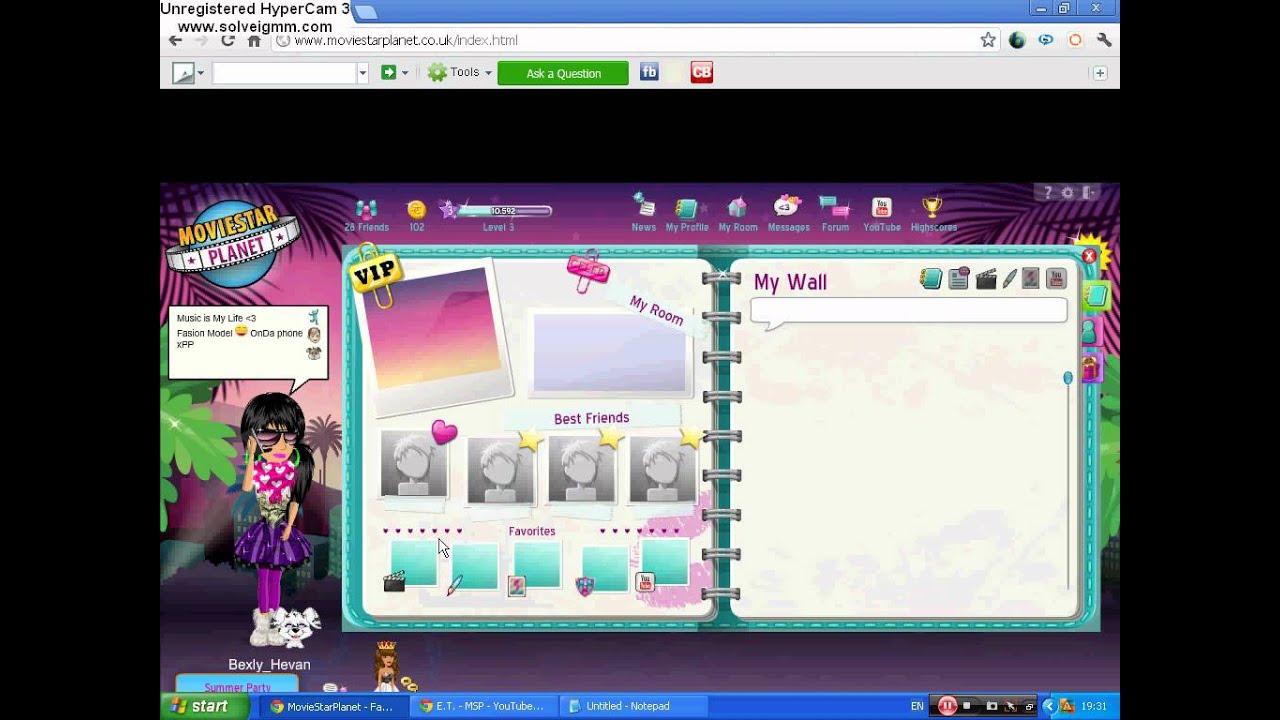The height and width of the screenshot is (720, 1280).
Task: Close the profile book with the red X
Action: (1089, 256)
